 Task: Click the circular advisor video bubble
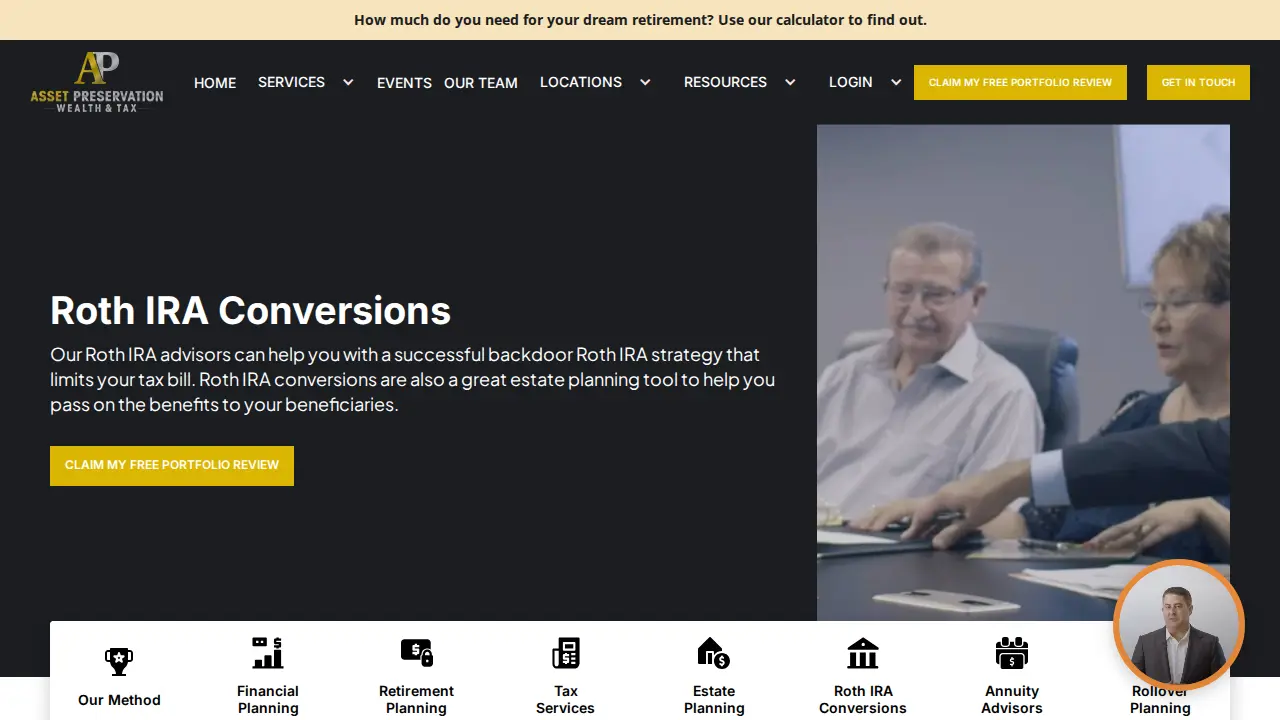pos(1179,625)
